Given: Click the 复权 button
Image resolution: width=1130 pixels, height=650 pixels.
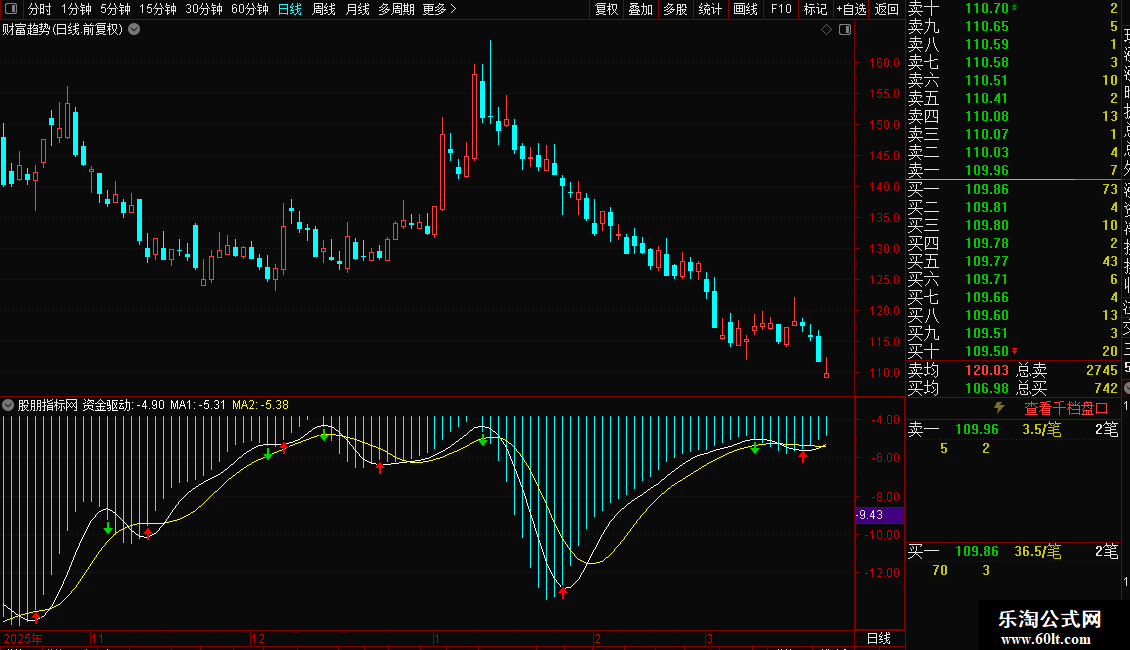Looking at the screenshot, I should coord(606,9).
